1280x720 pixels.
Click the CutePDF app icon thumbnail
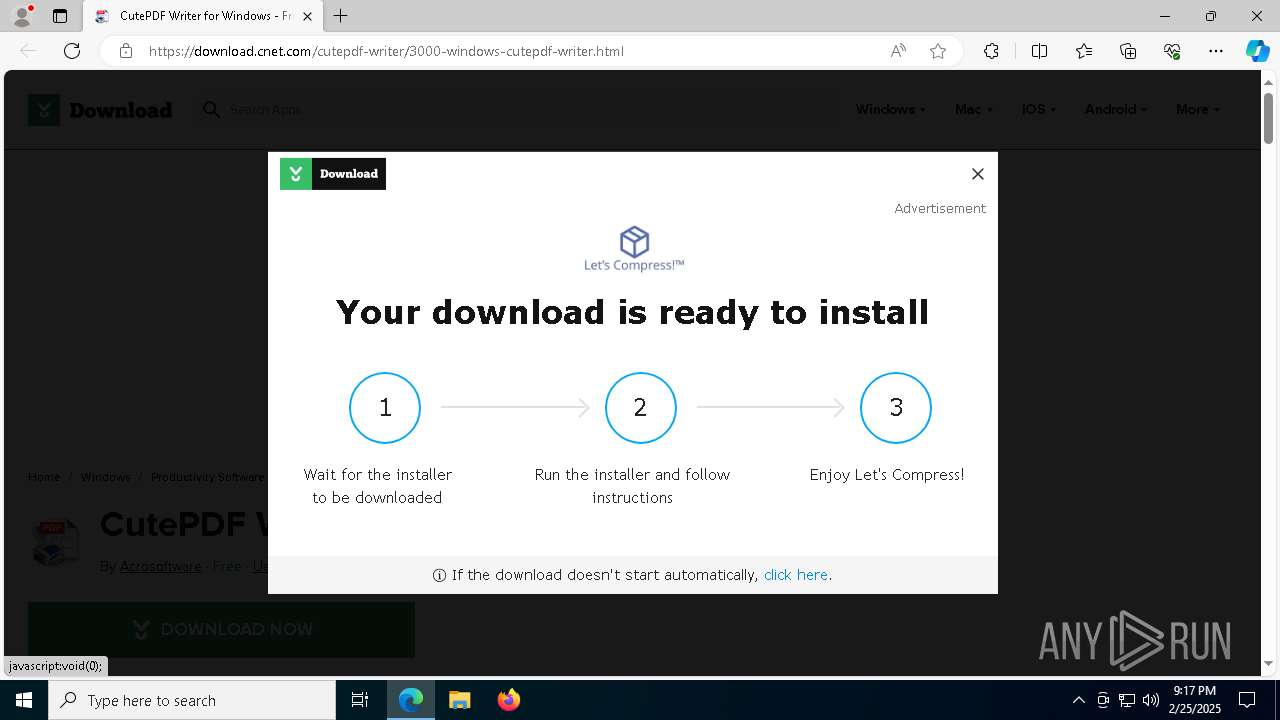(x=56, y=543)
